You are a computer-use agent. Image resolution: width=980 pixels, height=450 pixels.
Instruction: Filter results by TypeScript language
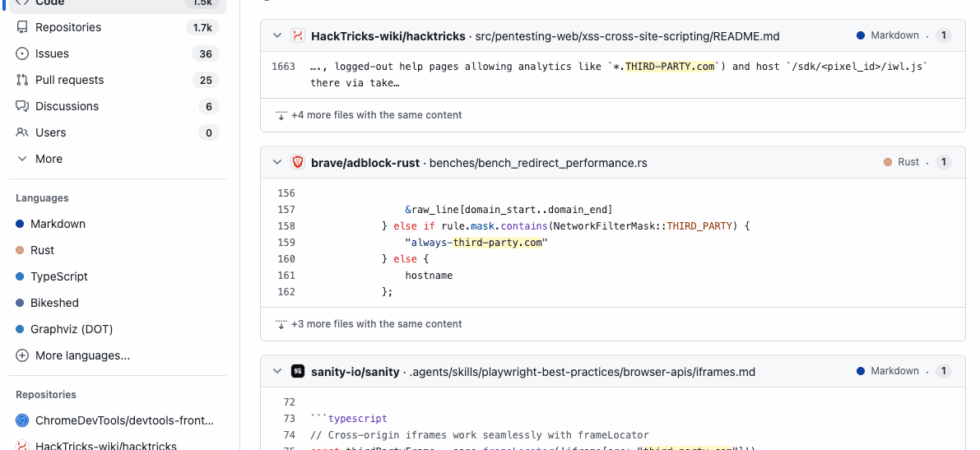click(118, 276)
